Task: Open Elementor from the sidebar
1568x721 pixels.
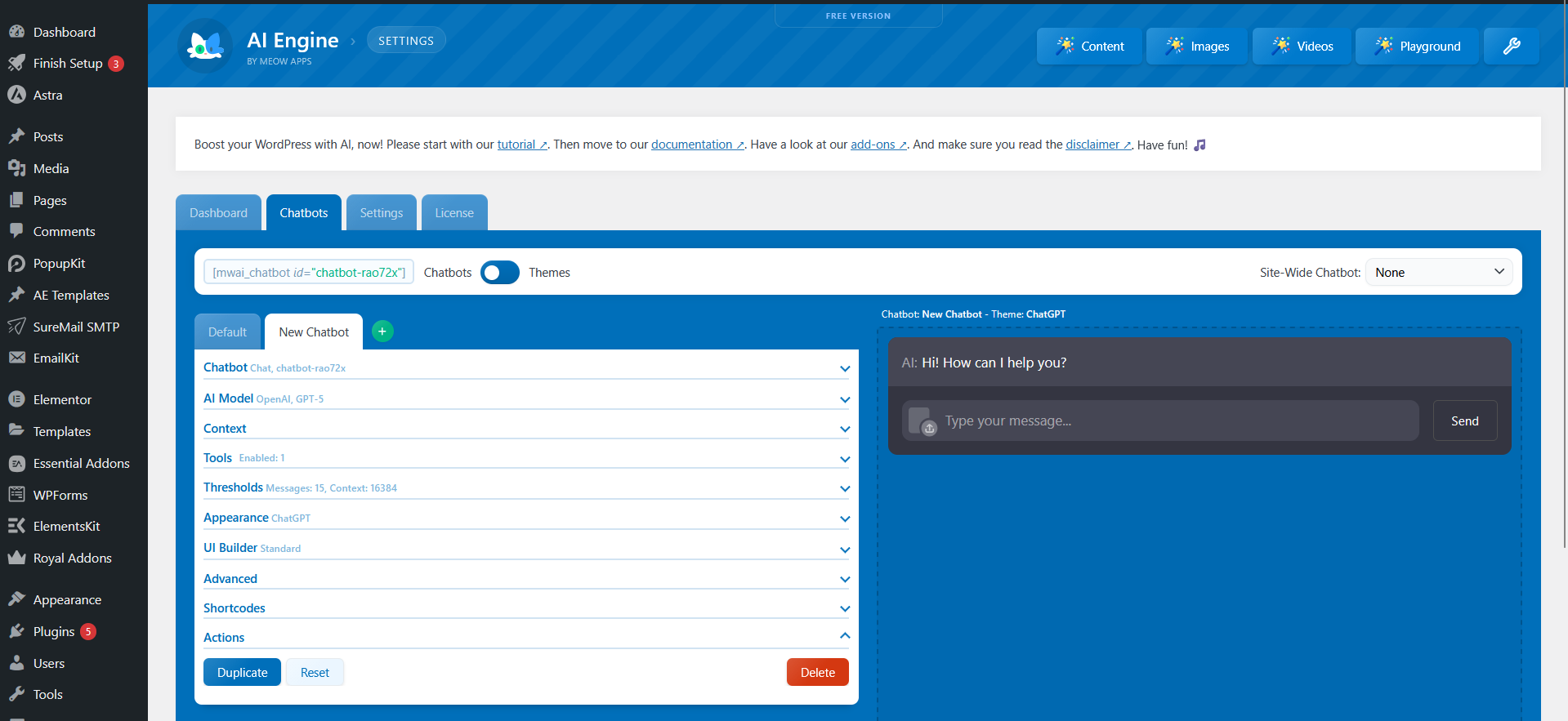Action: pos(62,399)
